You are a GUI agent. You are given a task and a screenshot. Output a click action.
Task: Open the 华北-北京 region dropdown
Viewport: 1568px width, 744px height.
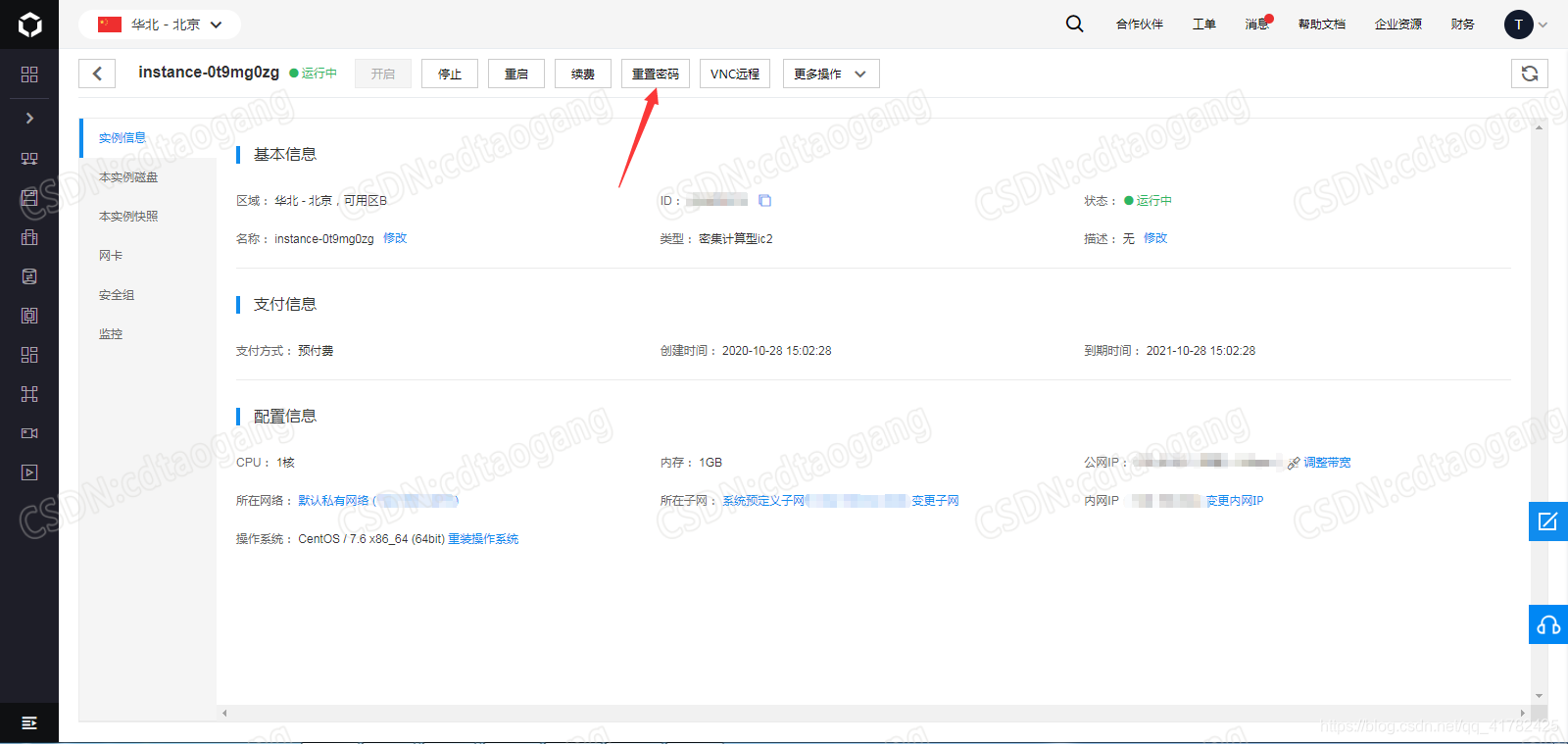pyautogui.click(x=160, y=25)
